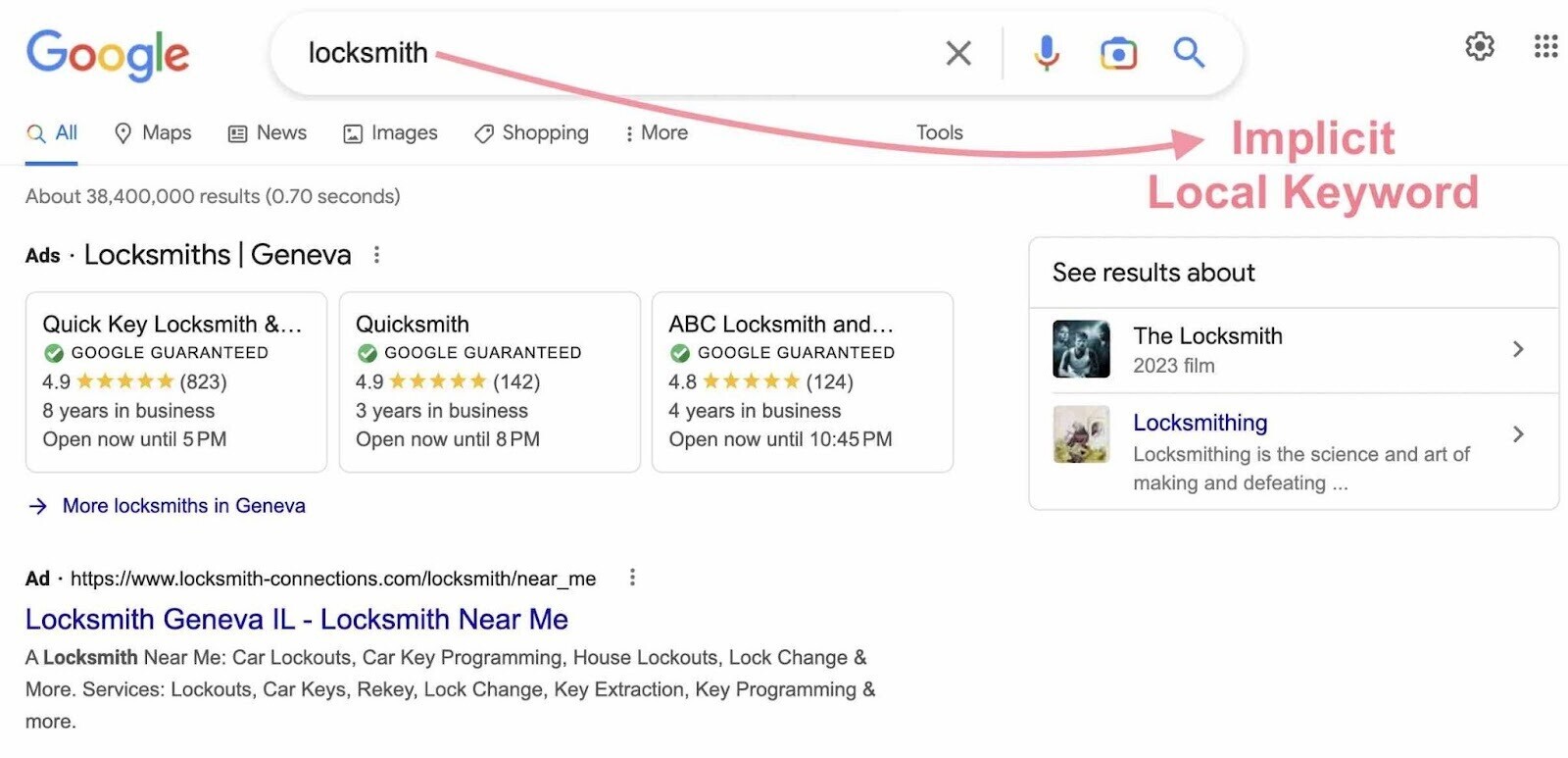Open the Google apps grid
Screen dimensions: 1568x758
click(x=1545, y=46)
